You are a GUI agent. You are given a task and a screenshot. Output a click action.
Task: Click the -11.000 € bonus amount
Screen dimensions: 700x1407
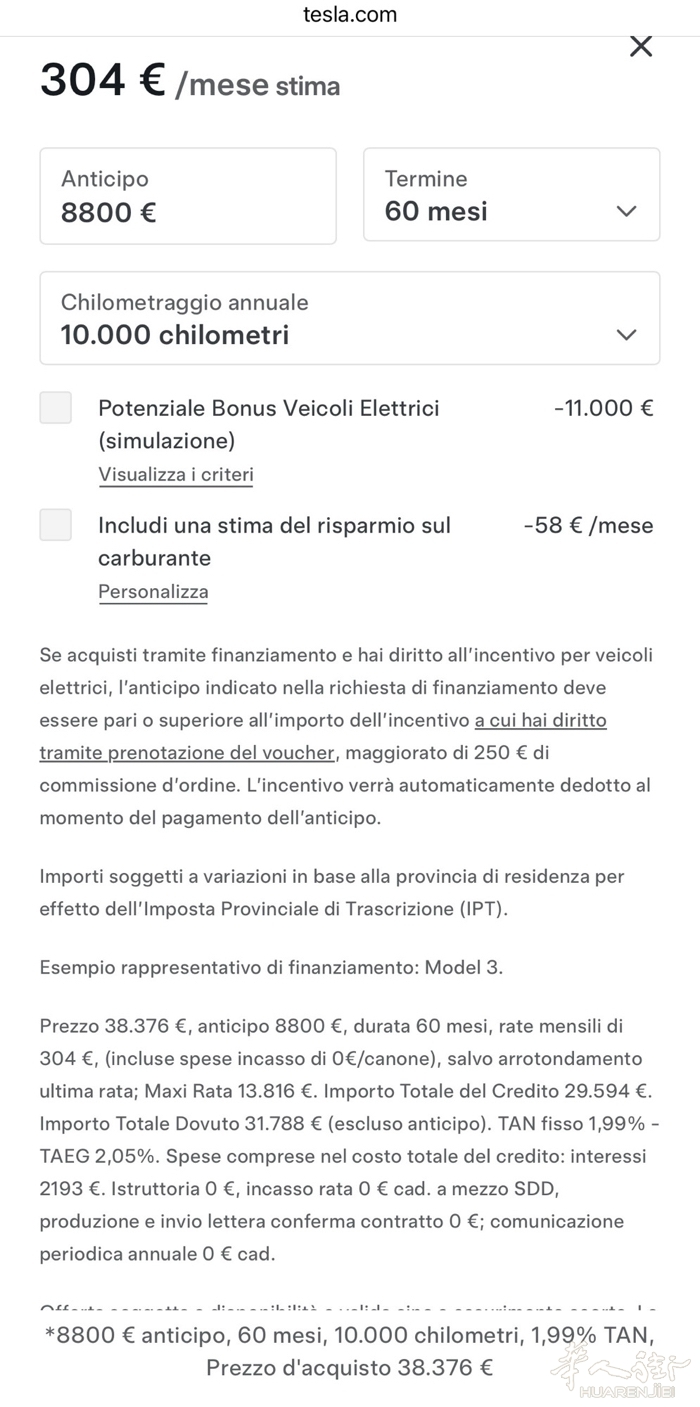click(x=603, y=408)
